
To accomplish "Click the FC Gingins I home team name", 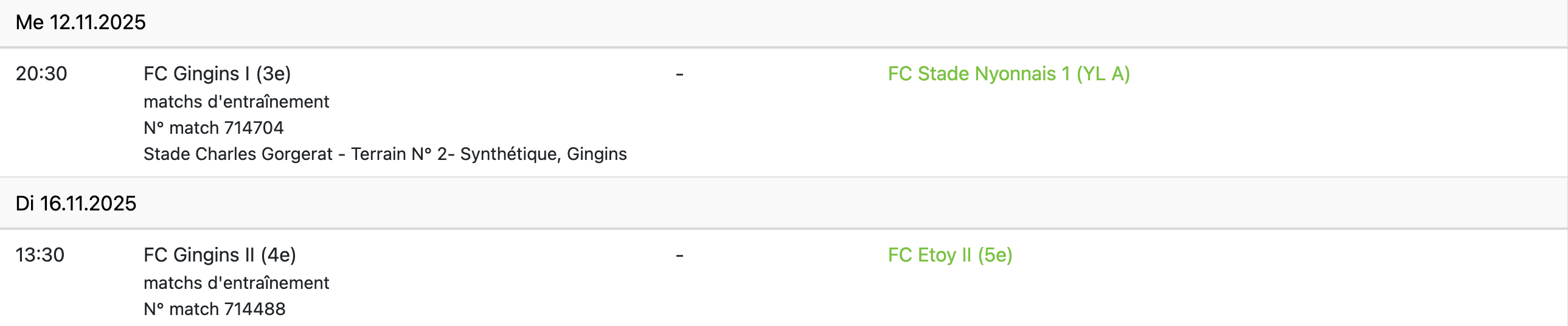I will click(x=198, y=74).
